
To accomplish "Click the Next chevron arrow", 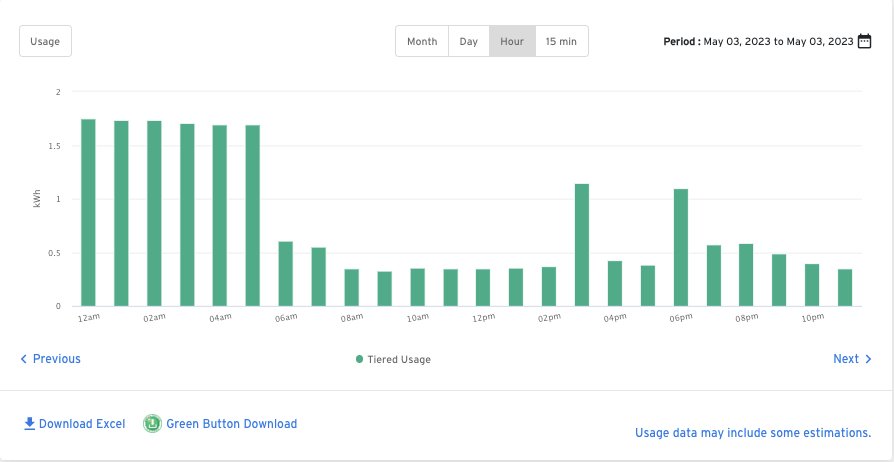I will click(x=868, y=359).
